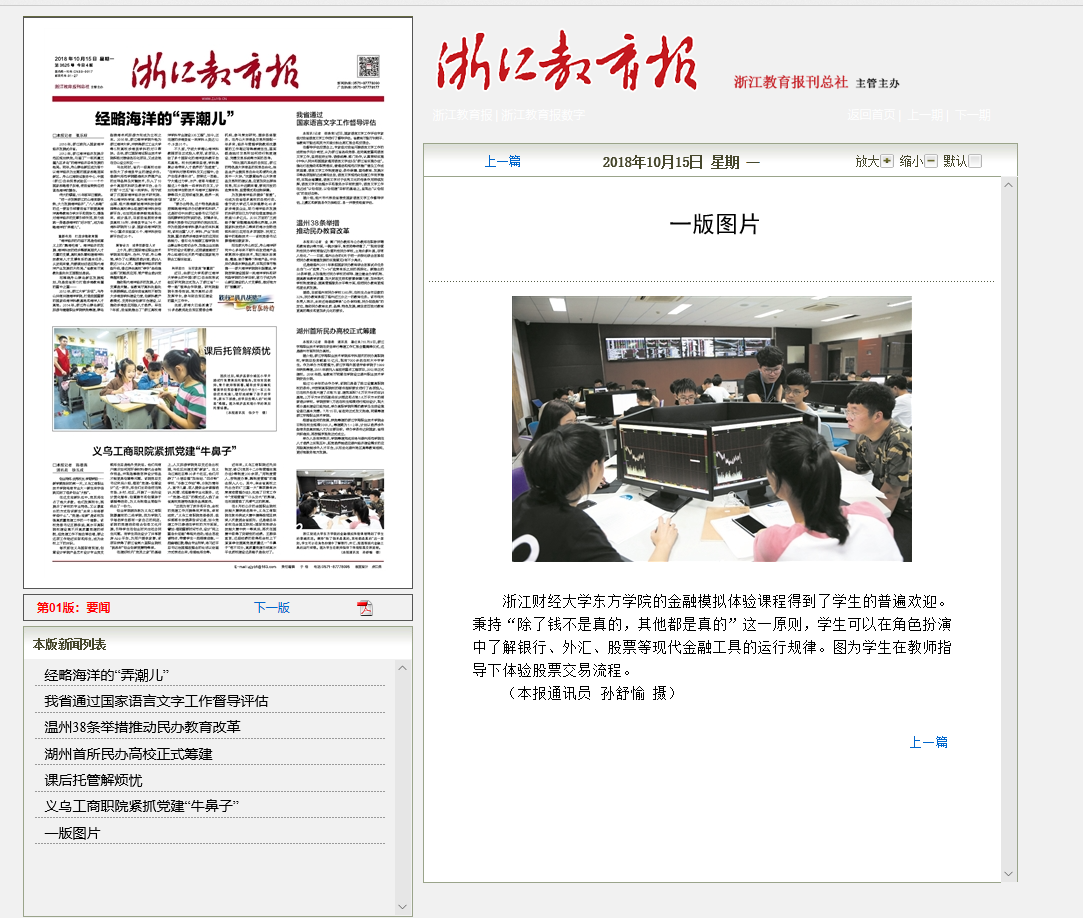Click 下一期 in top navigation
The width and height of the screenshot is (1083, 918).
(972, 115)
